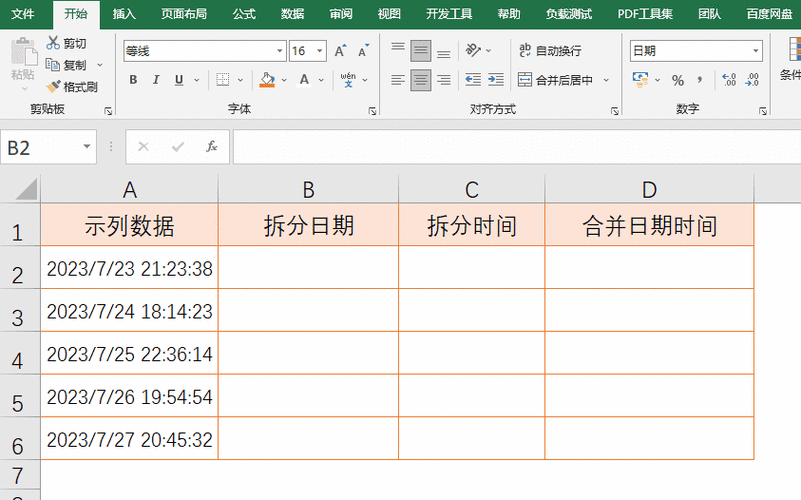Apply the fill color paint bucket

pyautogui.click(x=267, y=80)
